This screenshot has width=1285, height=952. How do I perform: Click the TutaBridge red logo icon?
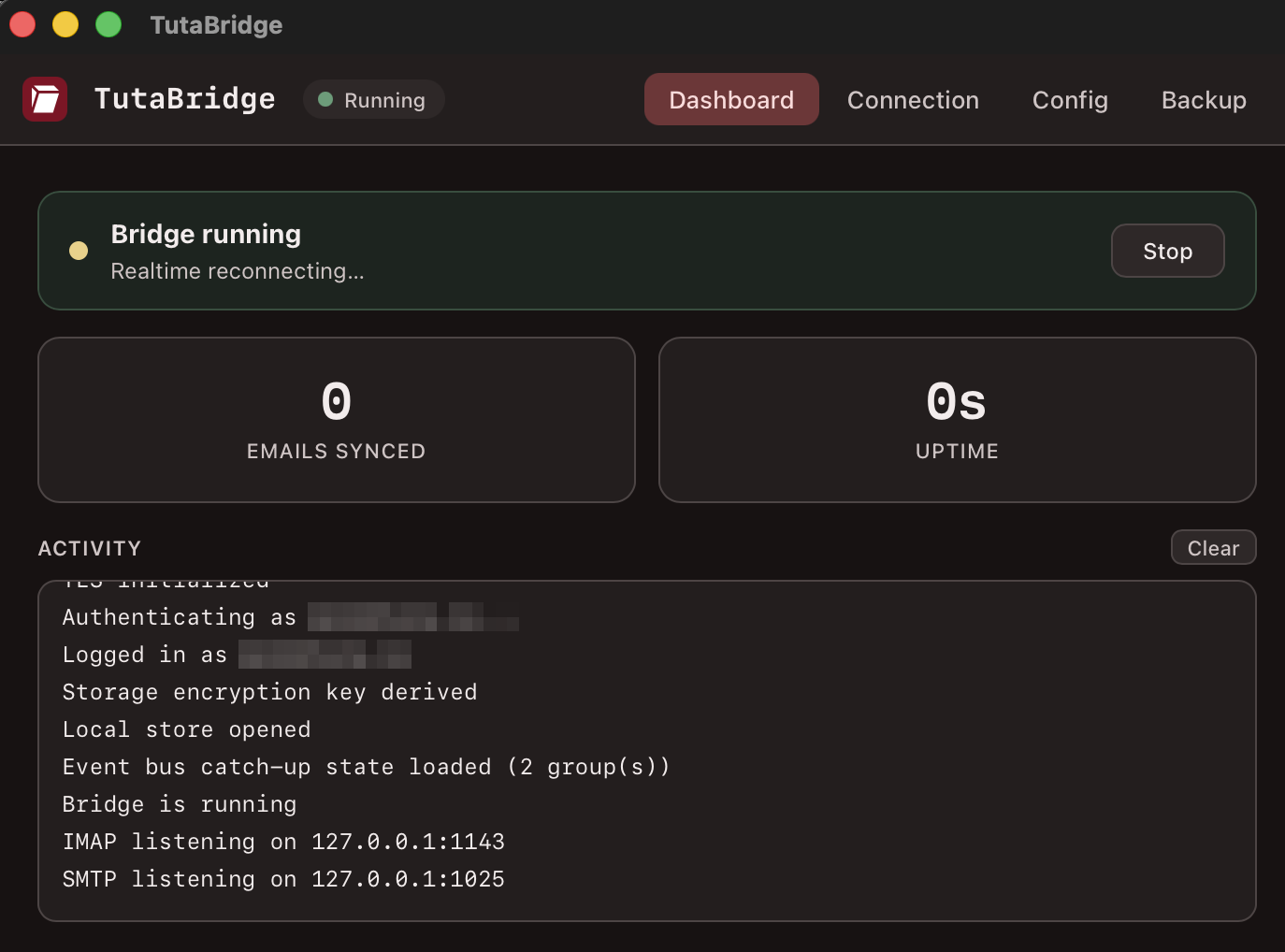point(45,99)
